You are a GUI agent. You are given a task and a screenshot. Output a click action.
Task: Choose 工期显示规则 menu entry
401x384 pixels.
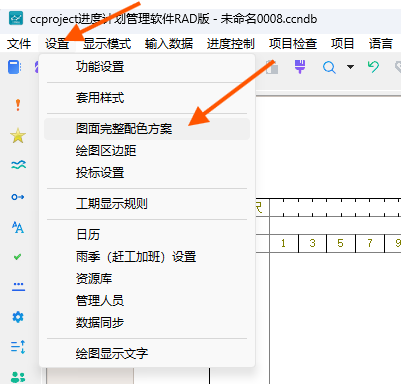[147, 204]
